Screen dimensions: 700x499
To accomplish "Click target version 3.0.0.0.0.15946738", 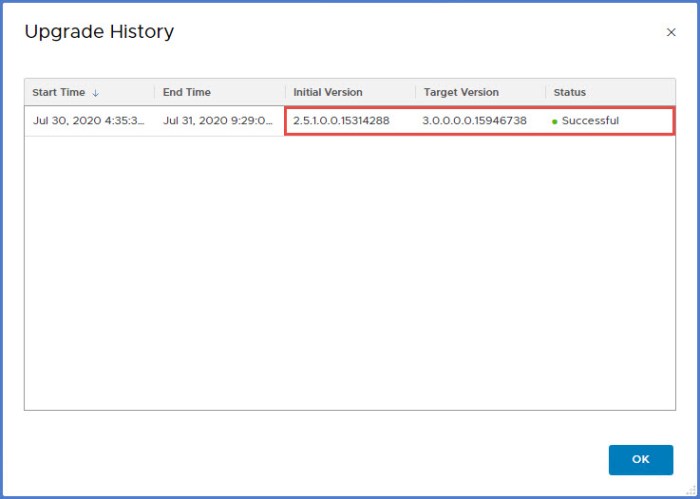I will point(475,121).
